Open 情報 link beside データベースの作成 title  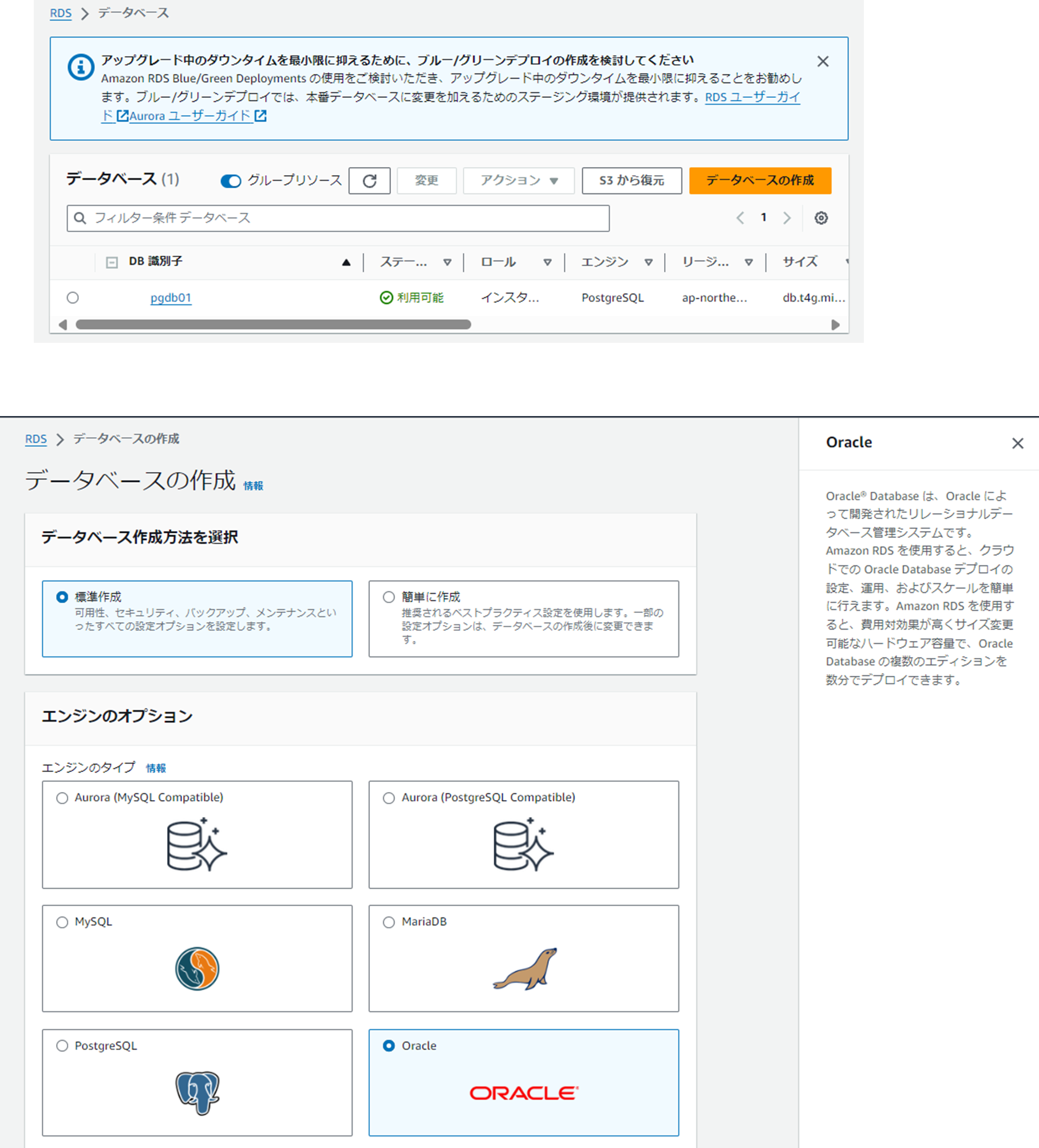[253, 486]
